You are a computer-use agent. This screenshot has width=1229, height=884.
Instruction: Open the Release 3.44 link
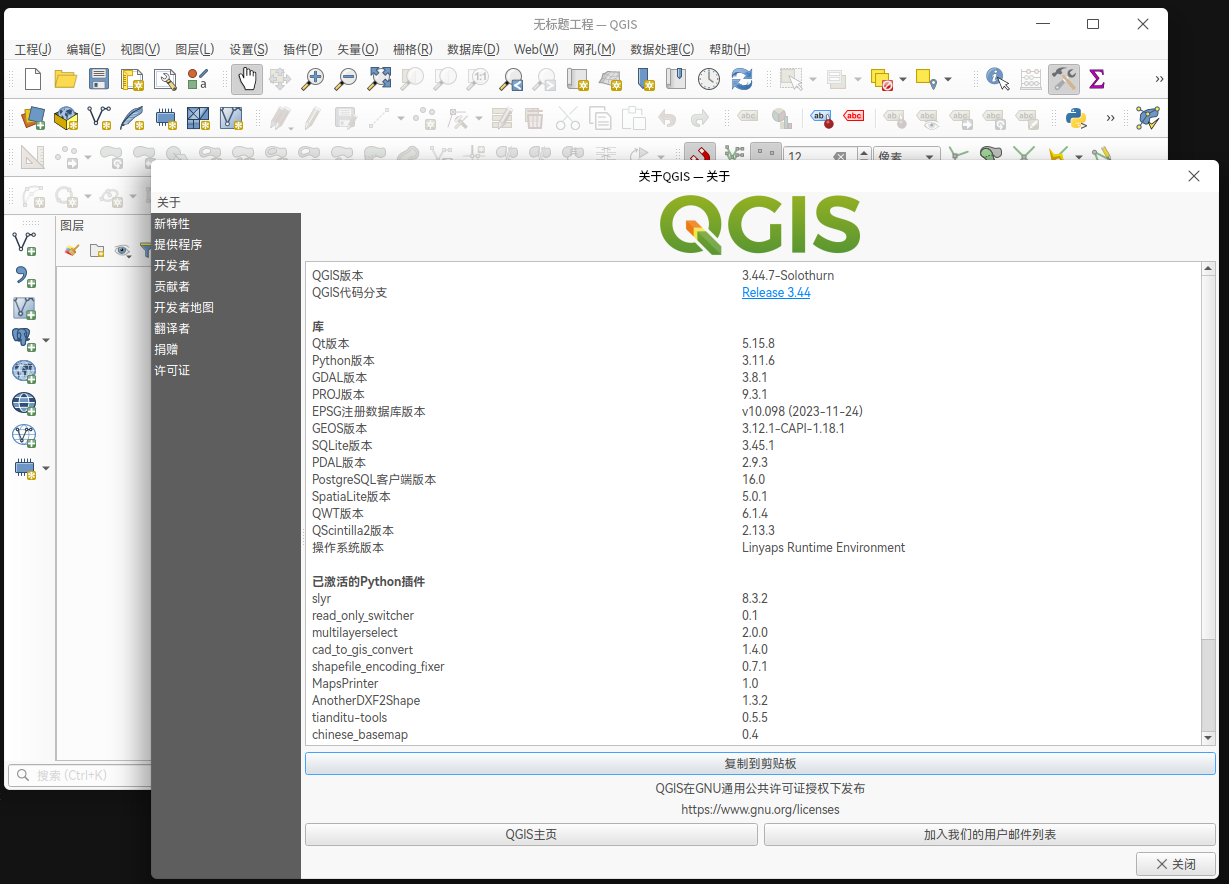pyautogui.click(x=776, y=293)
